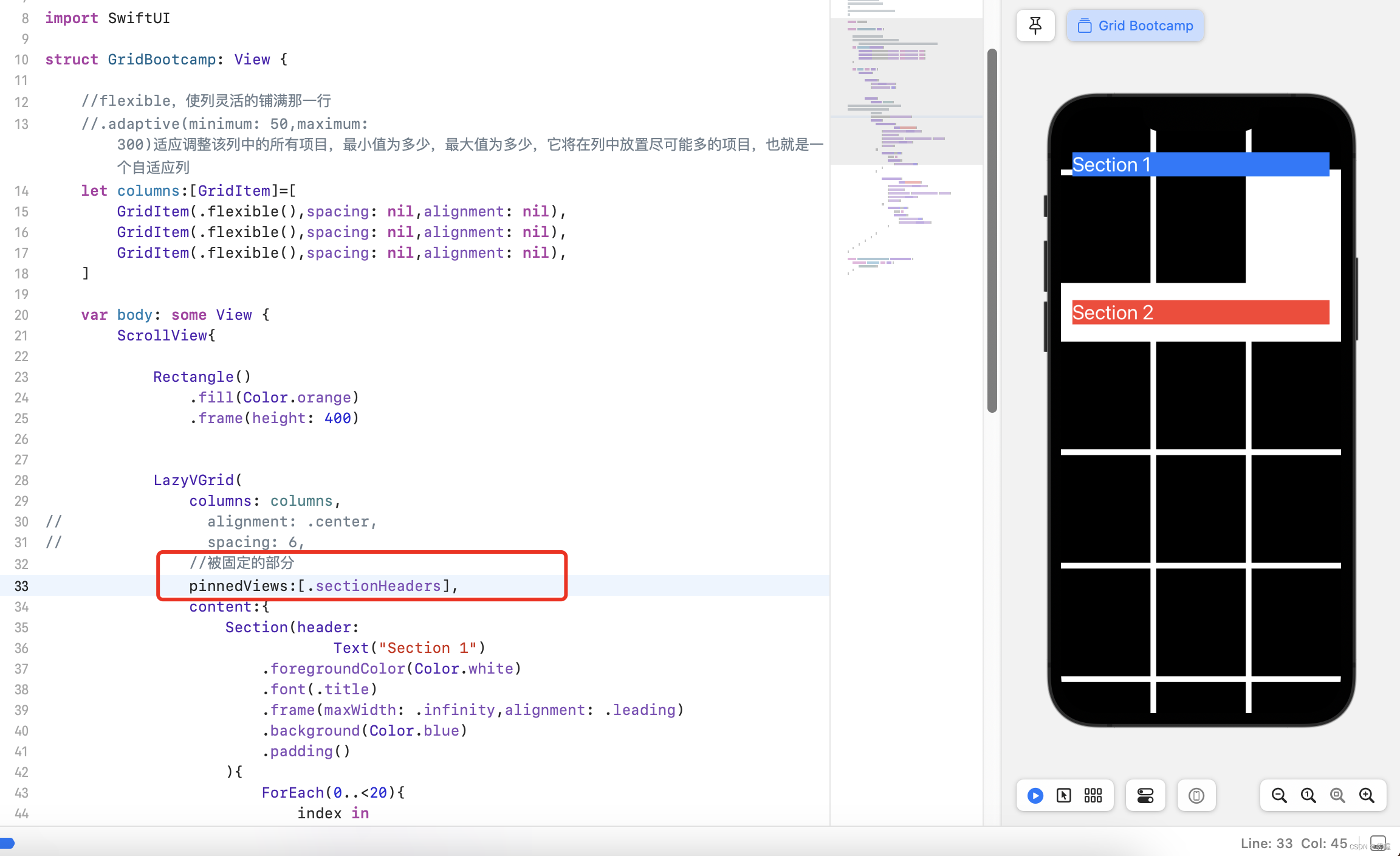Click the LazyVGrid code token
This screenshot has width=1400, height=856.
pyautogui.click(x=193, y=480)
